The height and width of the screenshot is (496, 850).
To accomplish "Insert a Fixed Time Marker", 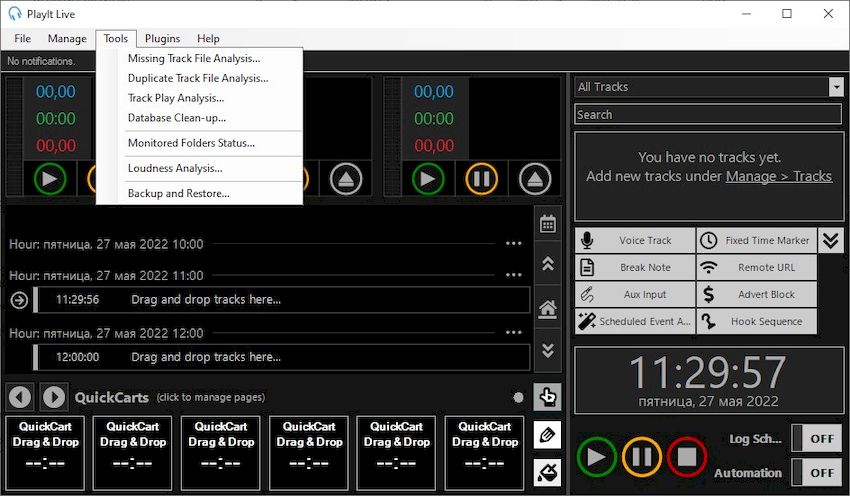I will [756, 240].
